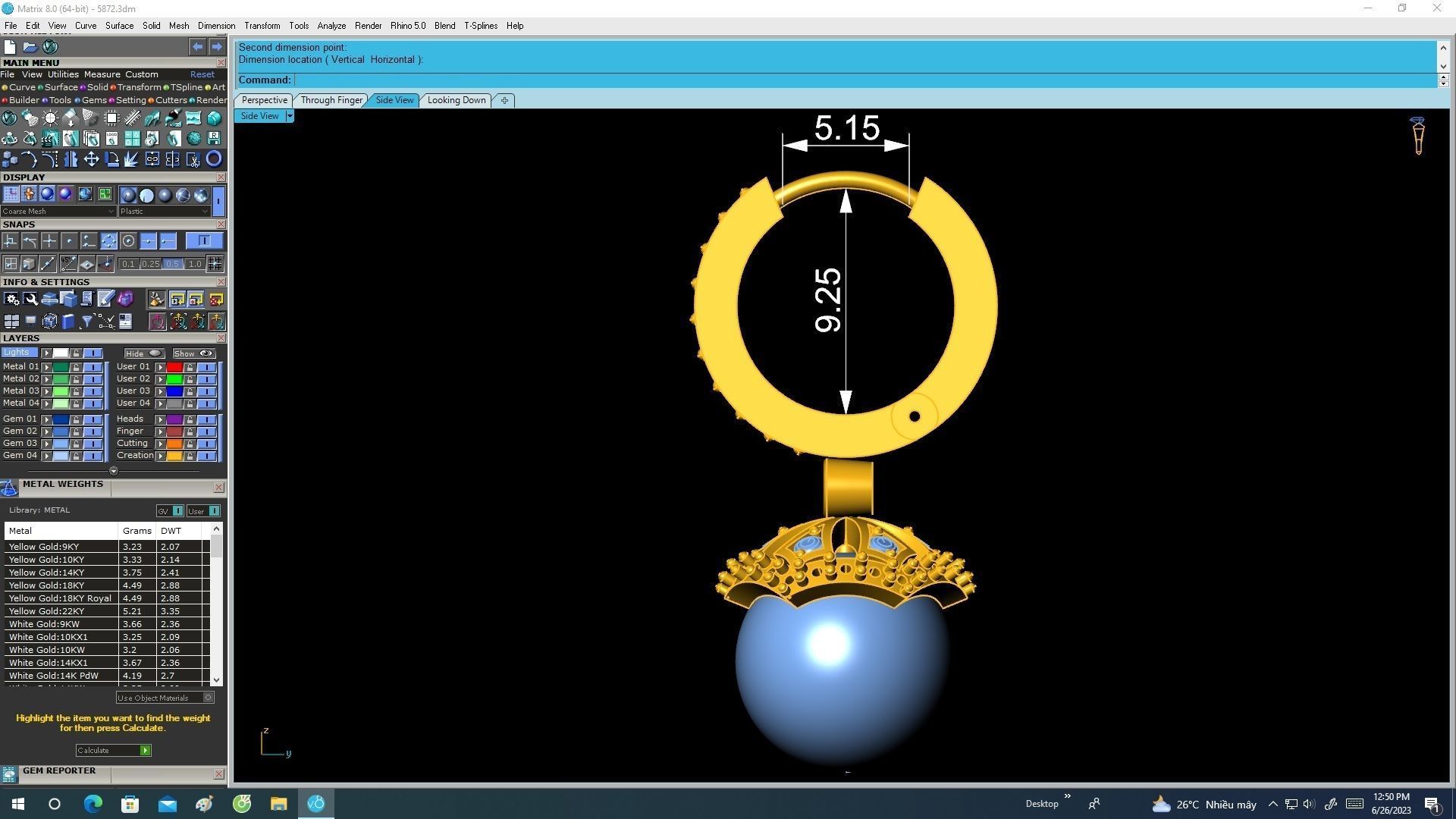Open the Coarse Mesh dropdown
1456x819 pixels.
[111, 212]
